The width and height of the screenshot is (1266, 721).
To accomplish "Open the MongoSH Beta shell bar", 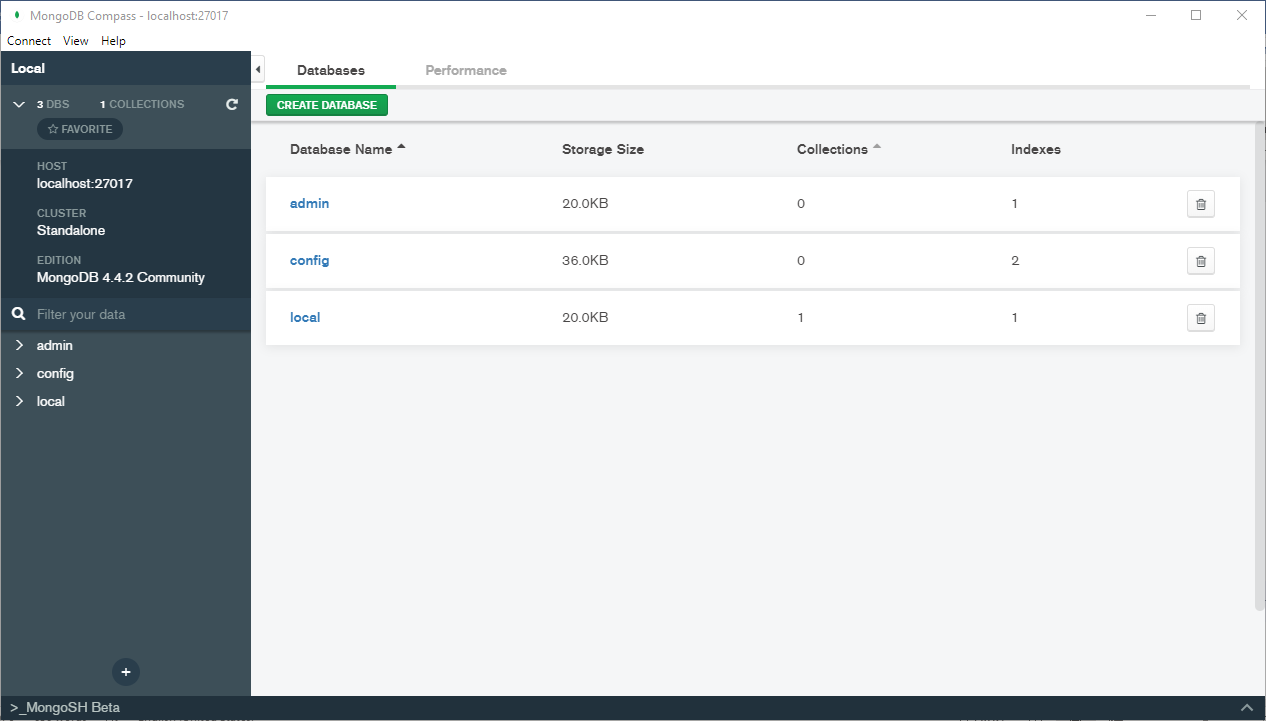I will [x=633, y=707].
